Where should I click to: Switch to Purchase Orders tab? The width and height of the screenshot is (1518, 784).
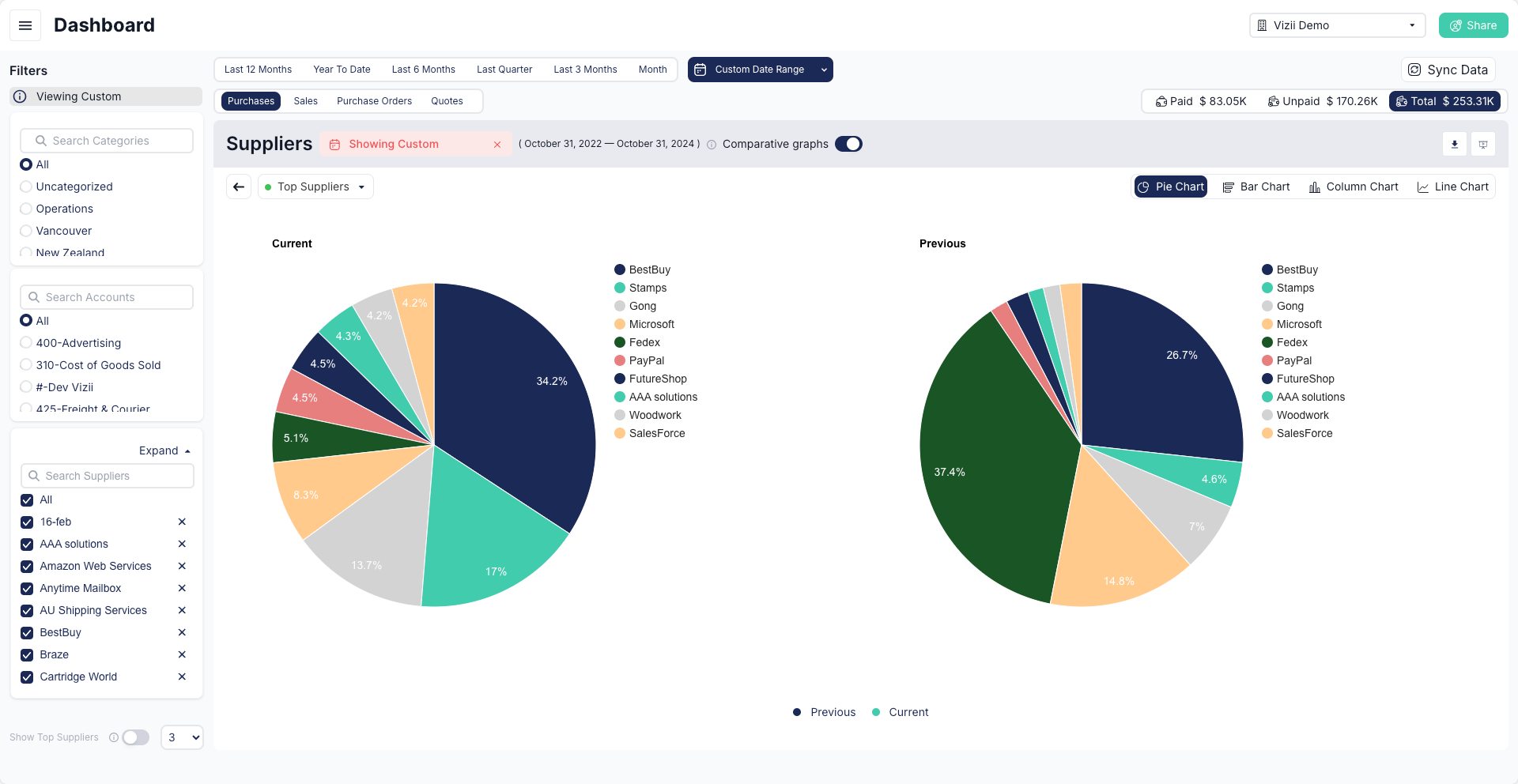click(x=374, y=101)
